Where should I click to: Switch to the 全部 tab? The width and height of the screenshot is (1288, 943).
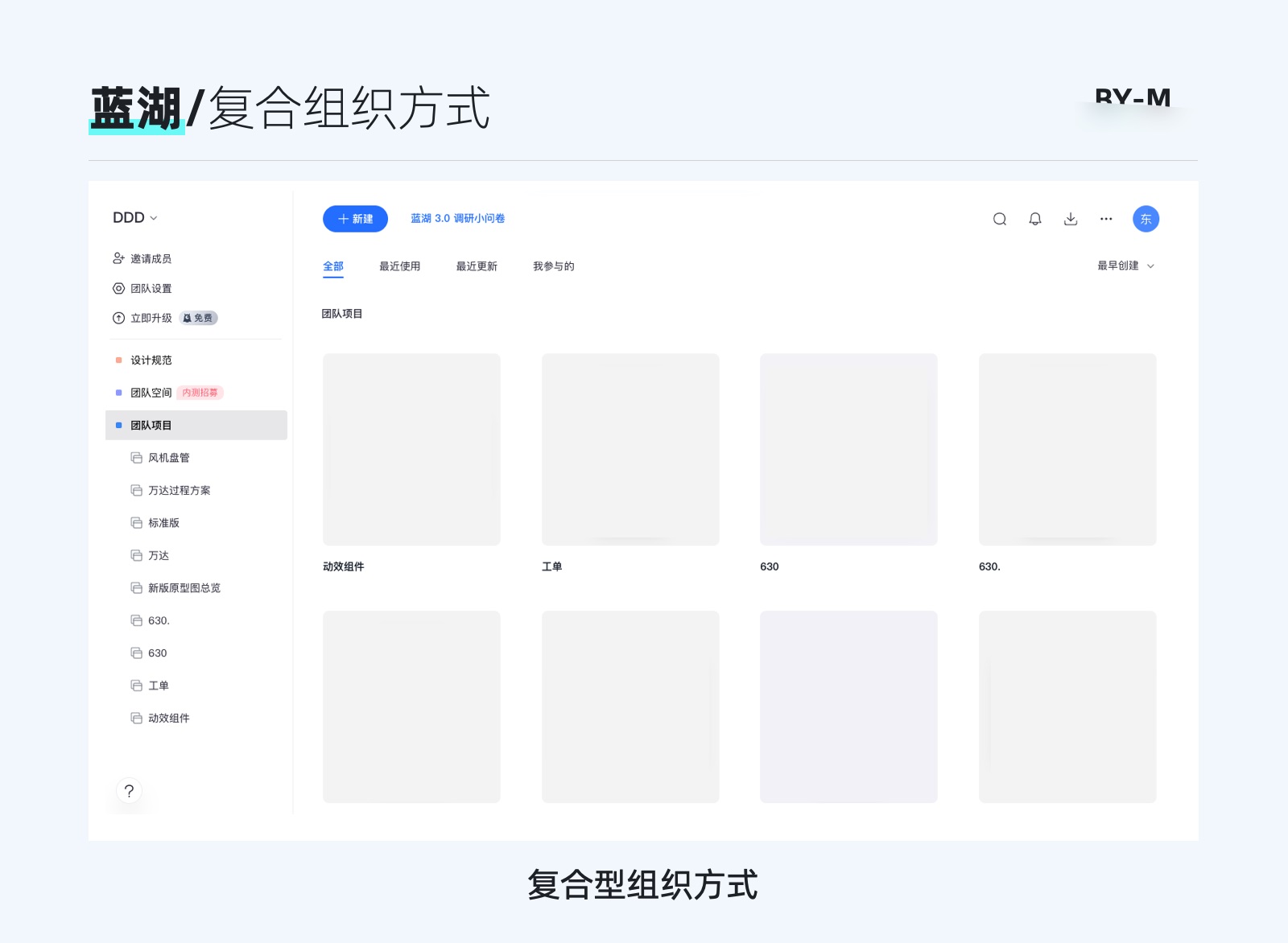coord(333,266)
